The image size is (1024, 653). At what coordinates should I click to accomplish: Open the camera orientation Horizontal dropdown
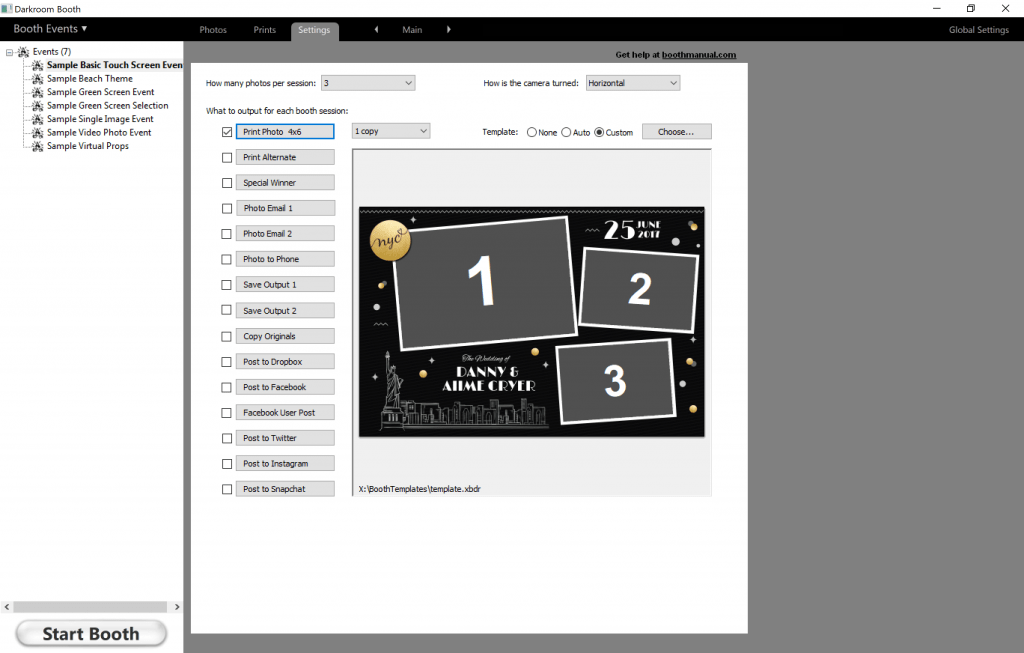[x=633, y=83]
